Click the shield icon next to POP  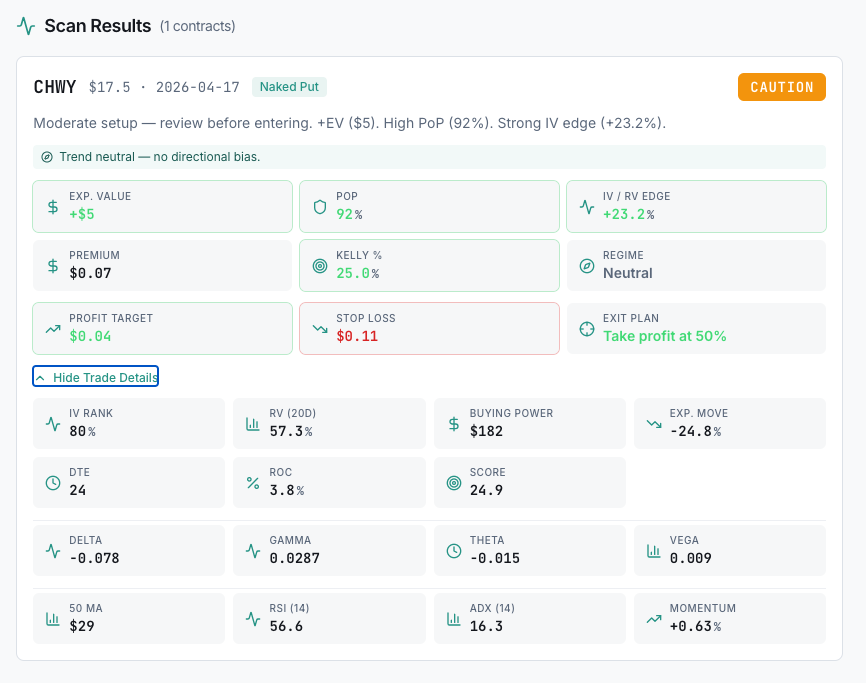coord(320,206)
